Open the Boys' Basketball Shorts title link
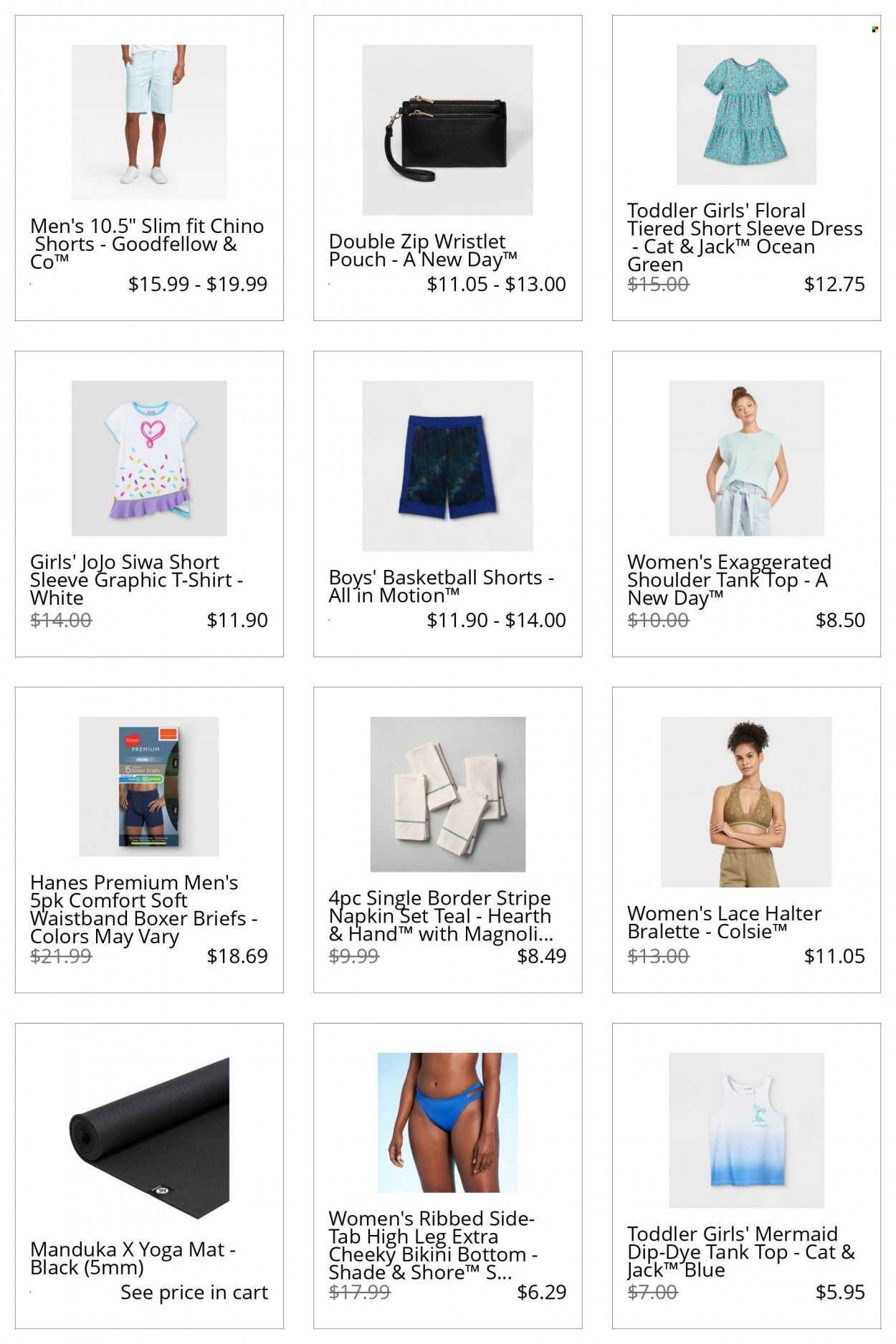896x1344 pixels. point(441,586)
